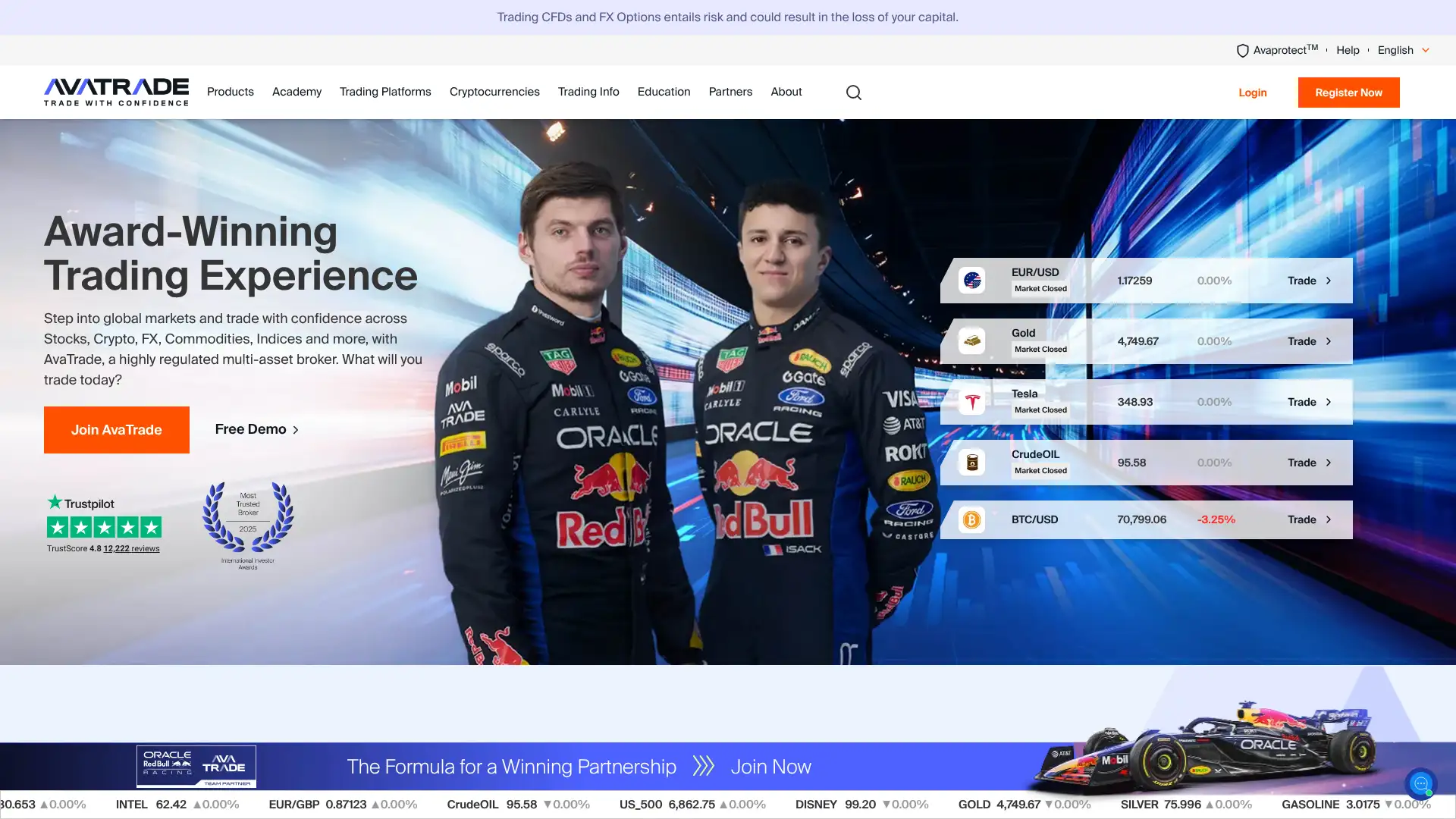Click the TrustScore 4.8 text
The height and width of the screenshot is (819, 1456).
tap(74, 548)
